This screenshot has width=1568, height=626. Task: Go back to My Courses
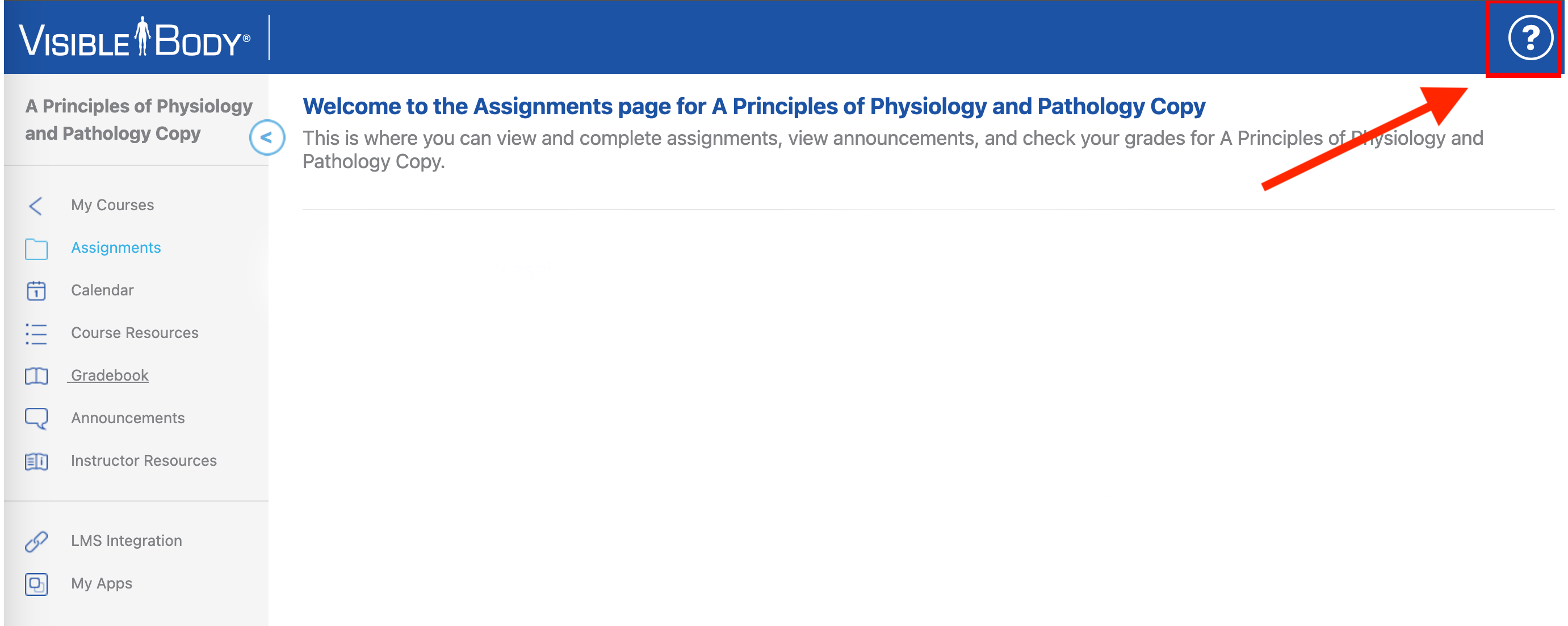point(112,205)
